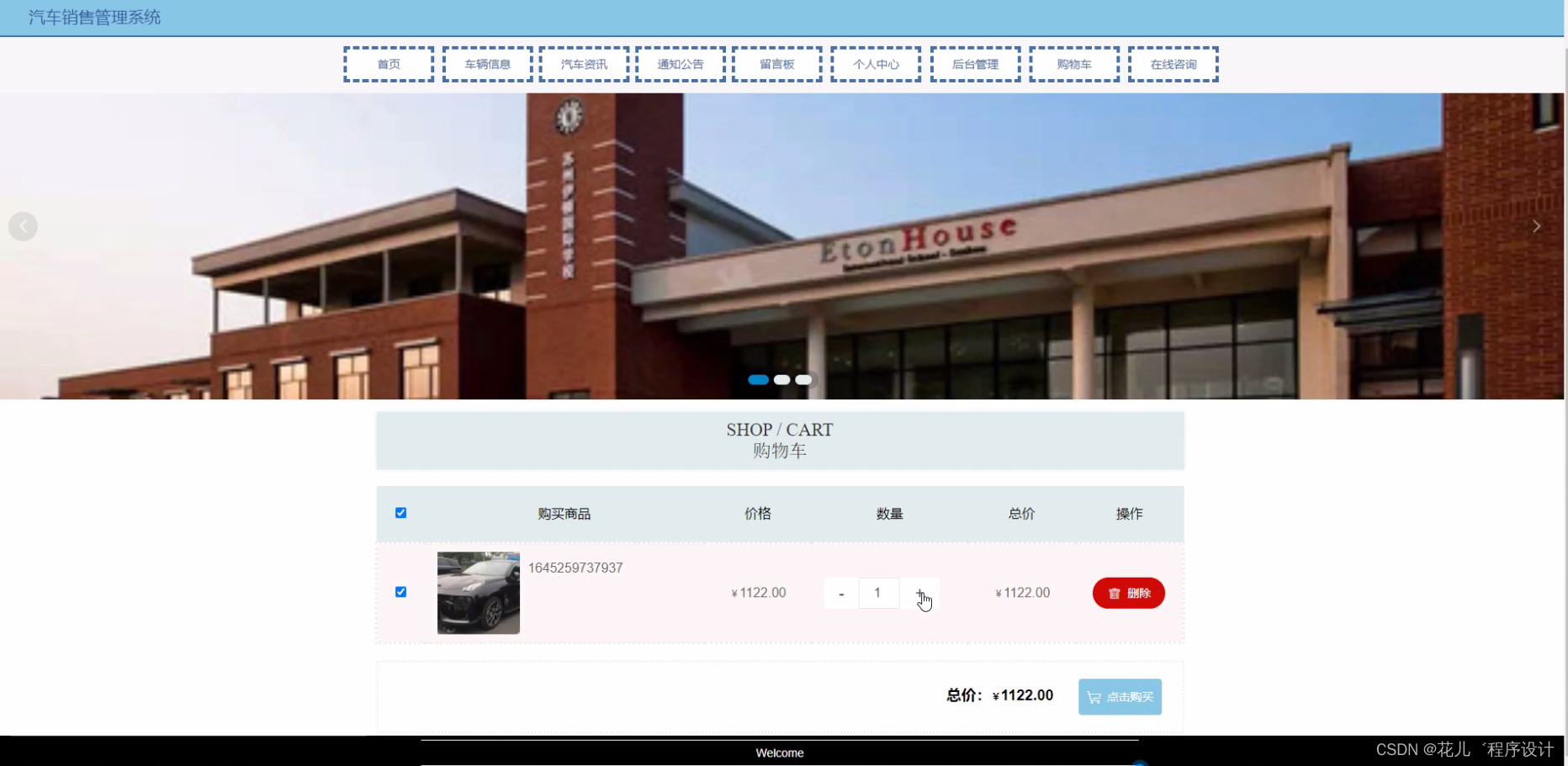This screenshot has width=1568, height=766.
Task: Click the right carousel arrow
Action: pyautogui.click(x=1537, y=226)
